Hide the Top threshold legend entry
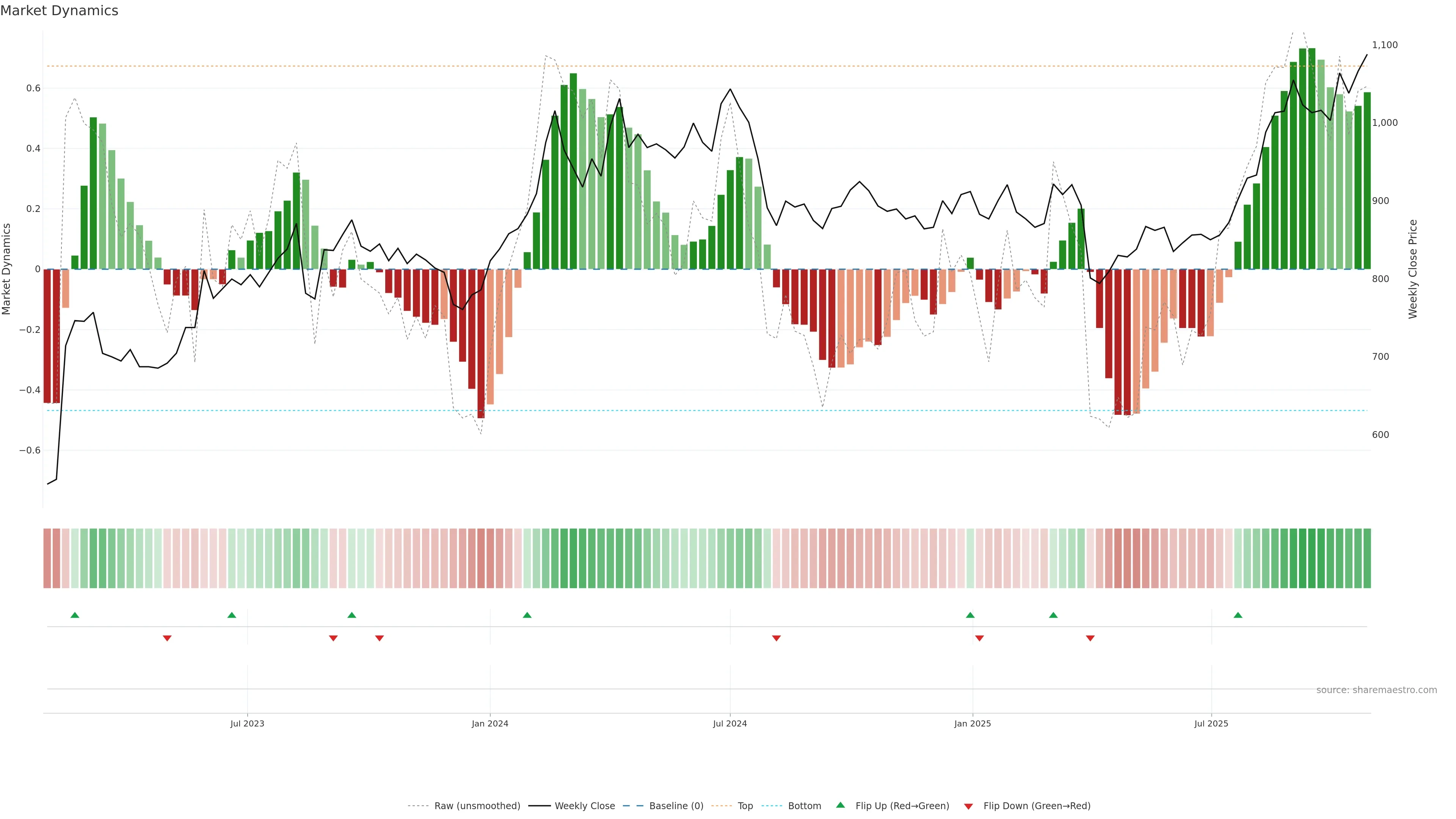 point(745,805)
